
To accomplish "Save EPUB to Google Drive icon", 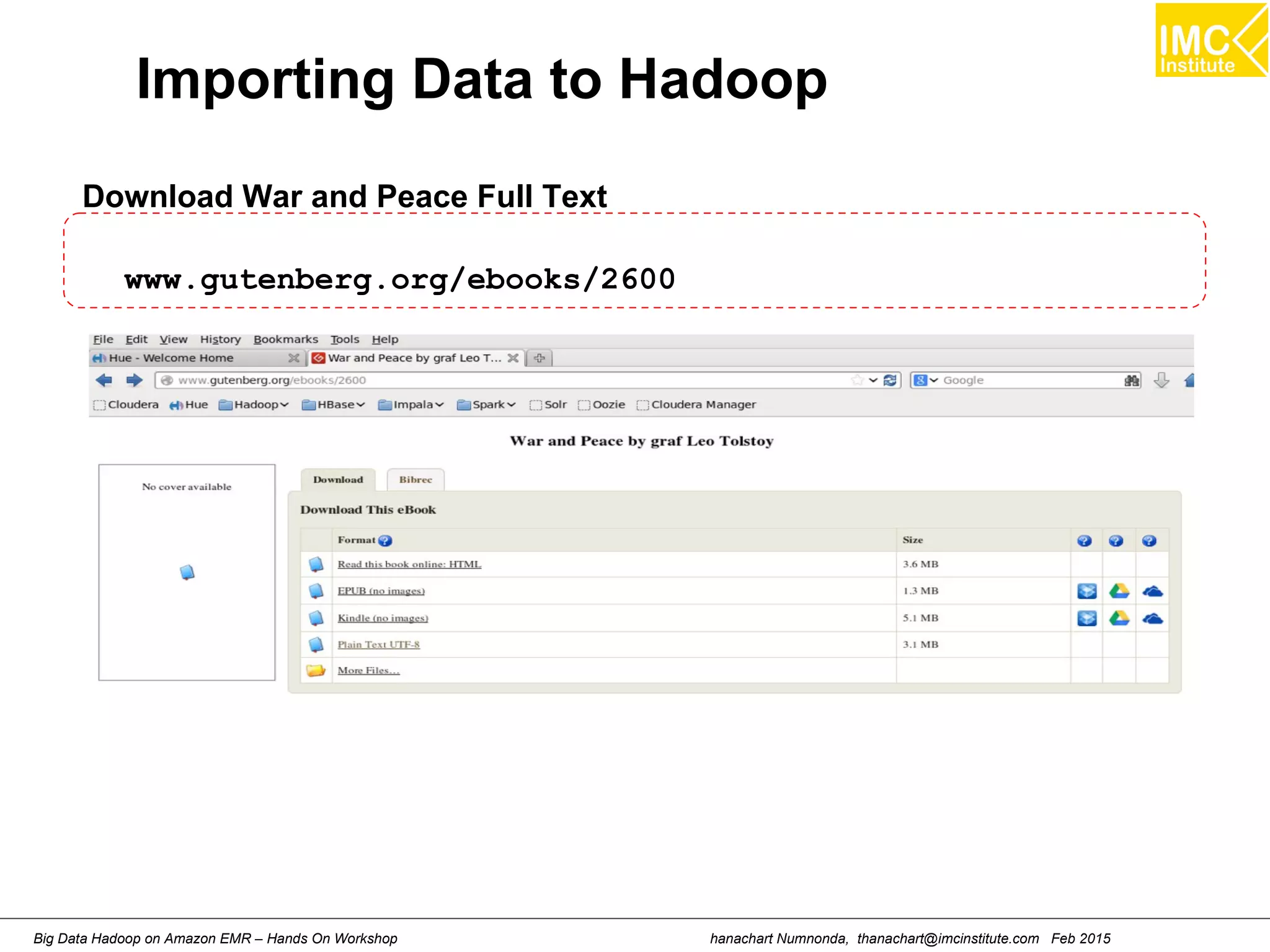I will [x=1119, y=591].
